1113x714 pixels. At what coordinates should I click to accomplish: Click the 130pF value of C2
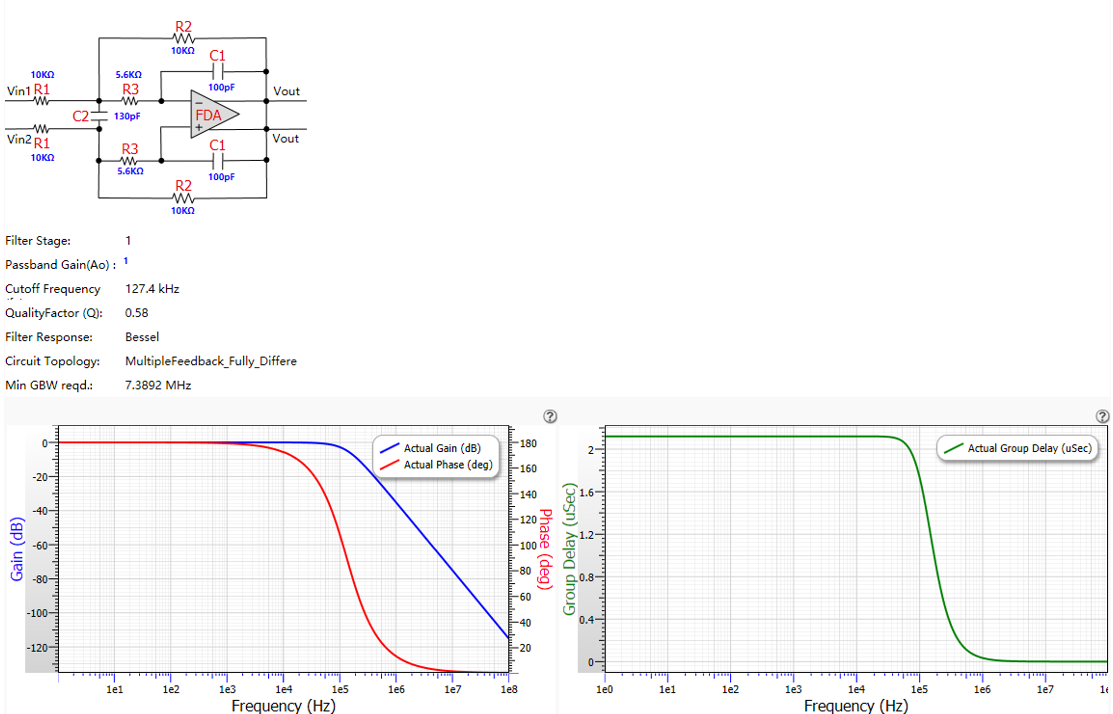[x=127, y=116]
